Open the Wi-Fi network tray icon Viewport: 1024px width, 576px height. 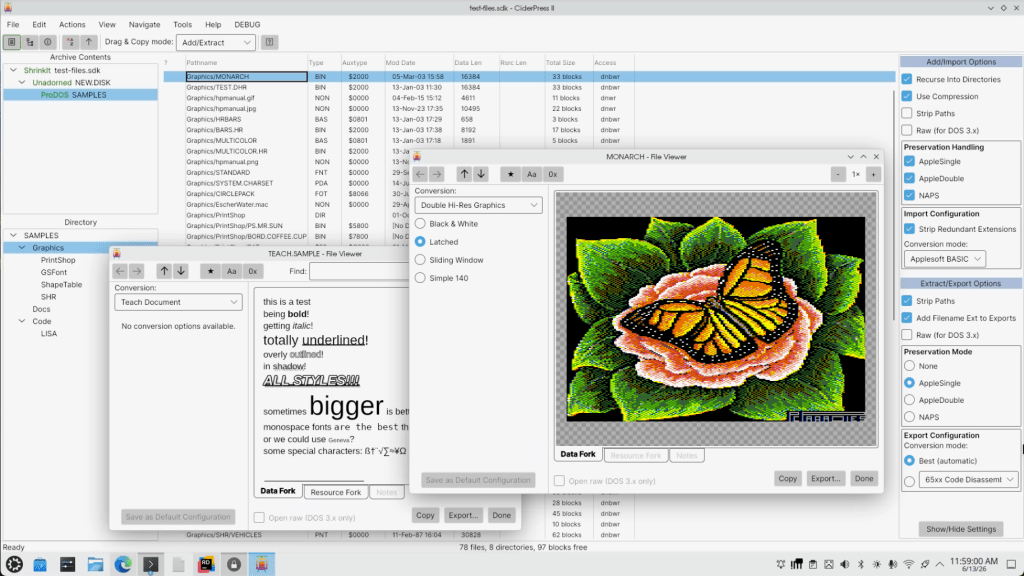(908, 564)
